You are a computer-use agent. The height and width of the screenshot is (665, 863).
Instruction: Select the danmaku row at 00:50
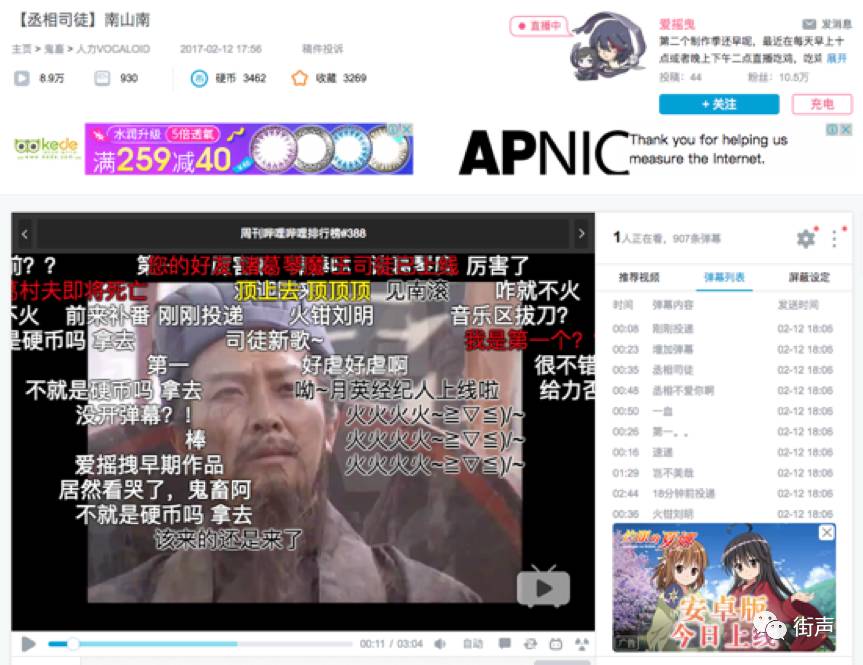(723, 411)
